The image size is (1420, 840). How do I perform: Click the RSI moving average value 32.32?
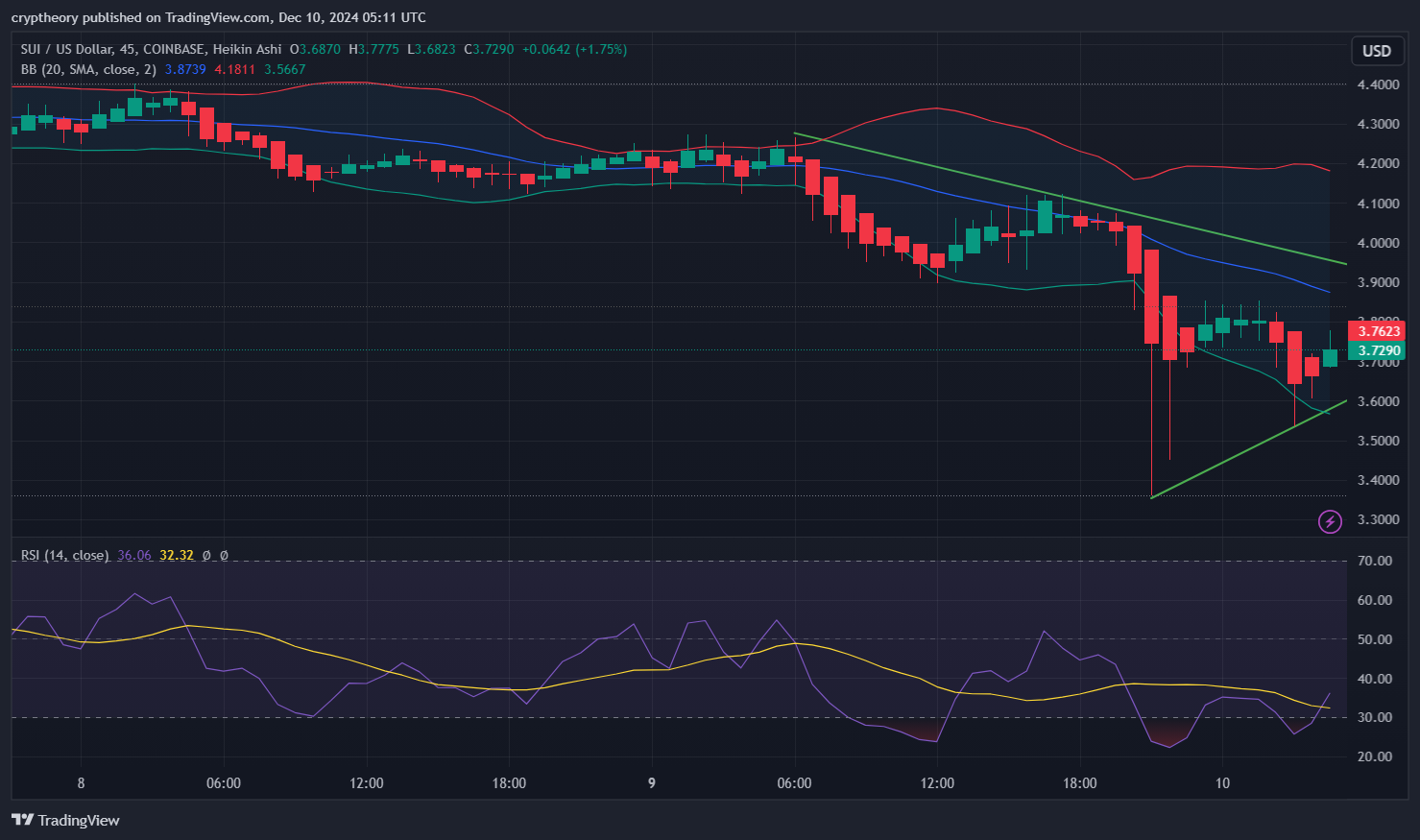point(177,555)
